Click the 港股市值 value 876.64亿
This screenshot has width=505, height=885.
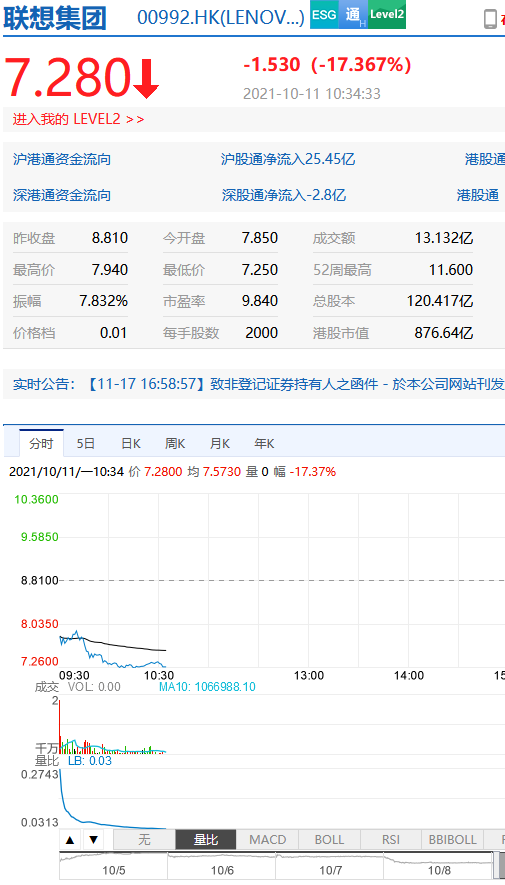click(443, 333)
